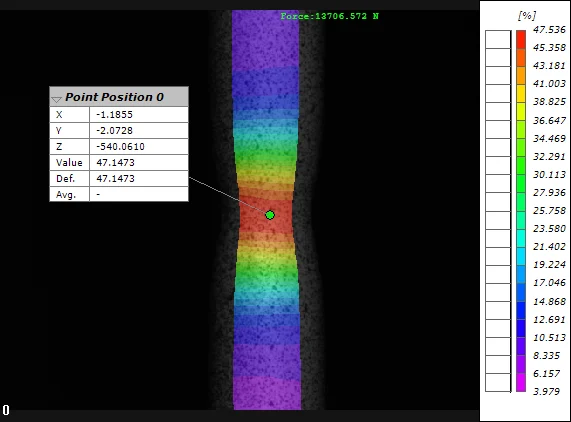Collapse the Point Position 0 panel triangle
This screenshot has width=571, height=422.
click(56, 99)
